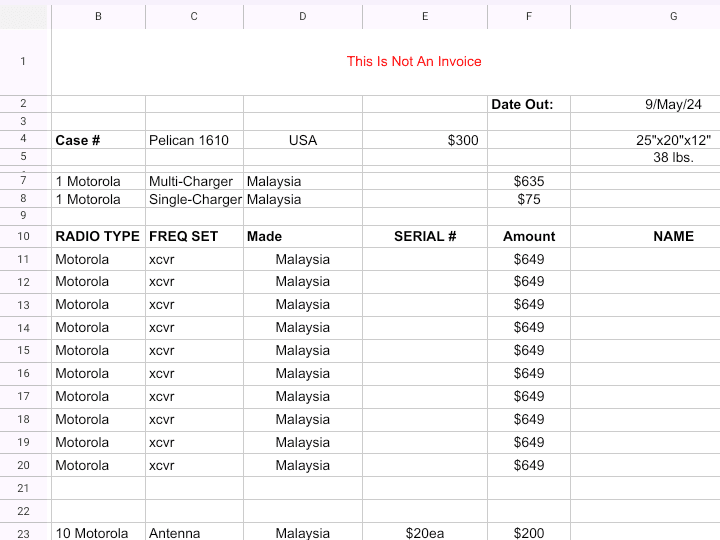Select 'Malaysia' in row 13
The height and width of the screenshot is (540, 720).
point(303,304)
